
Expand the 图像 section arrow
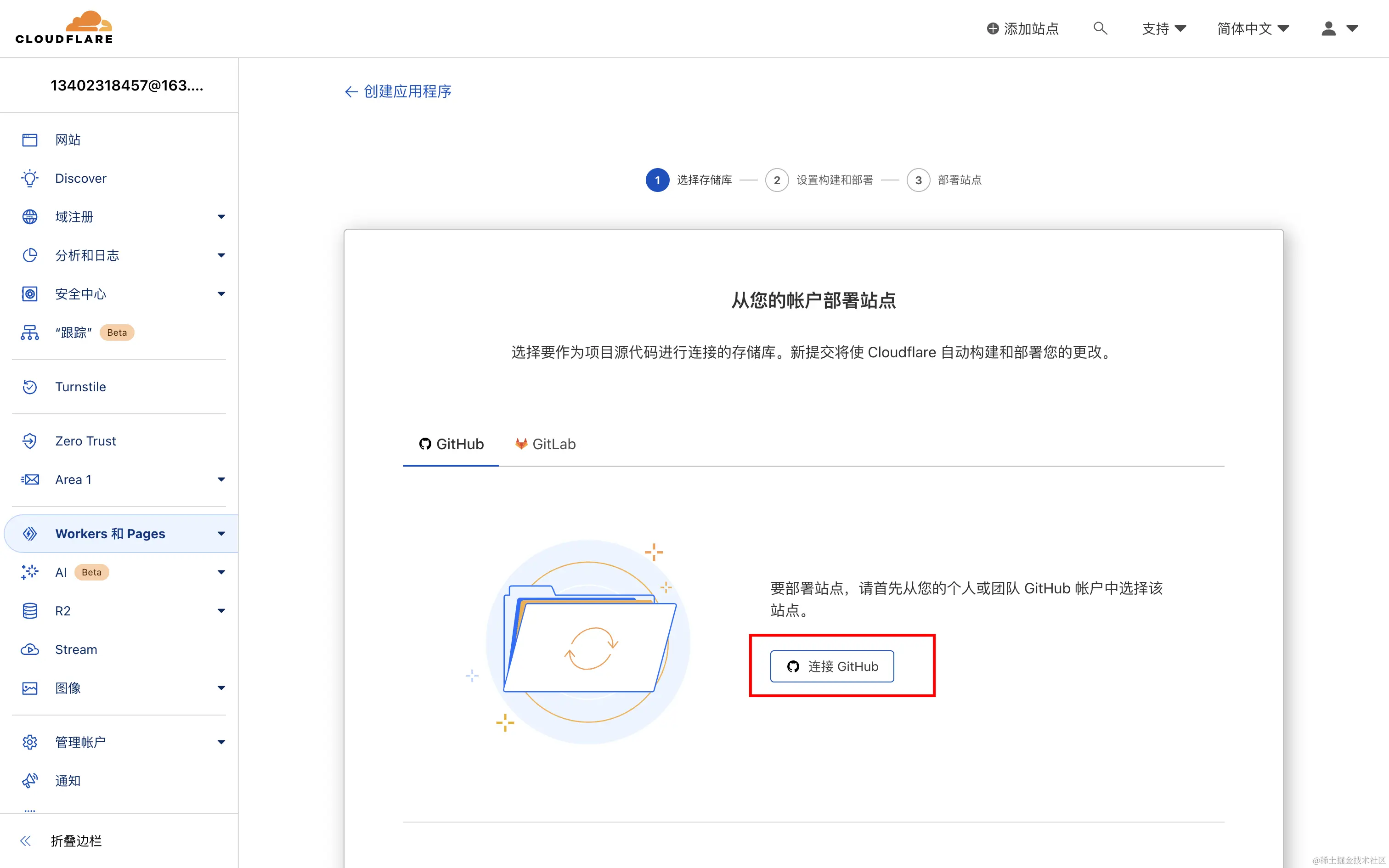(x=221, y=688)
